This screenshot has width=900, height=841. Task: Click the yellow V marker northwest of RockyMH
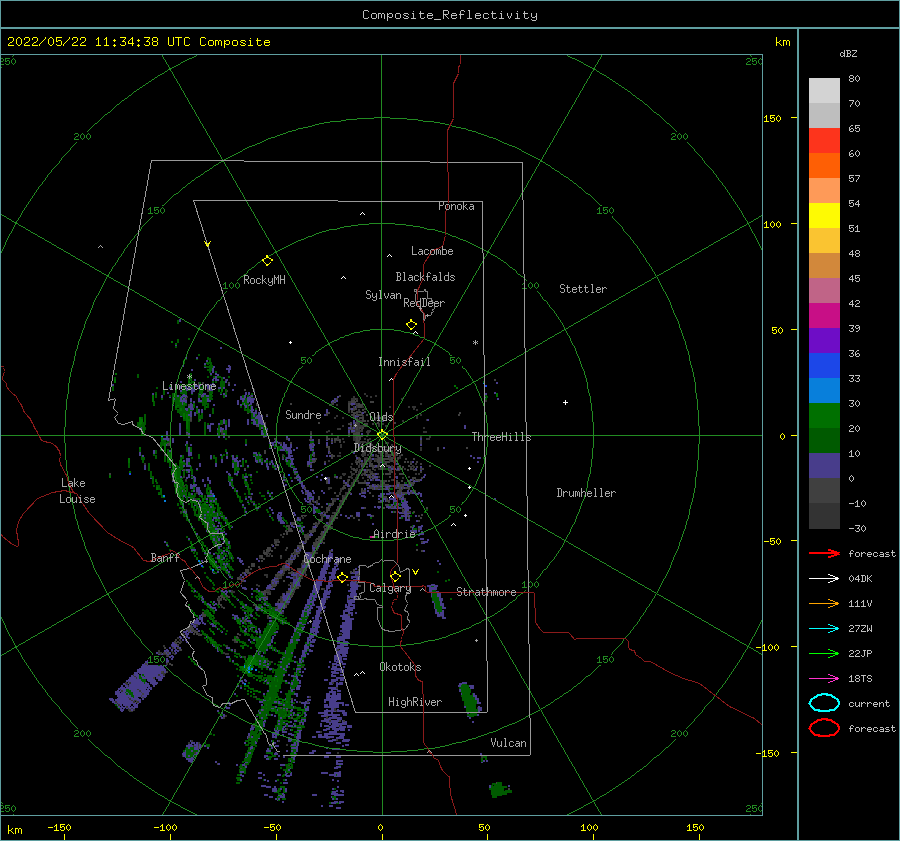pos(208,244)
